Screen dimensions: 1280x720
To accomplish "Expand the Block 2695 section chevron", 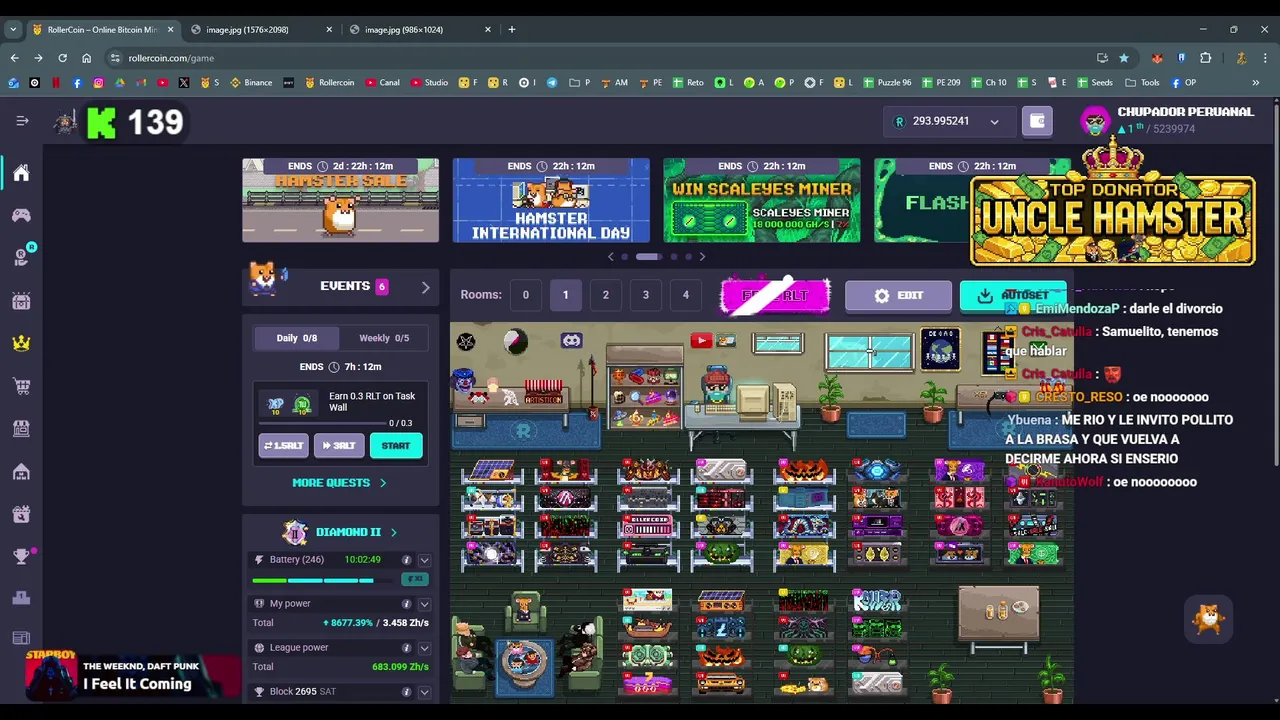I will 424,692.
